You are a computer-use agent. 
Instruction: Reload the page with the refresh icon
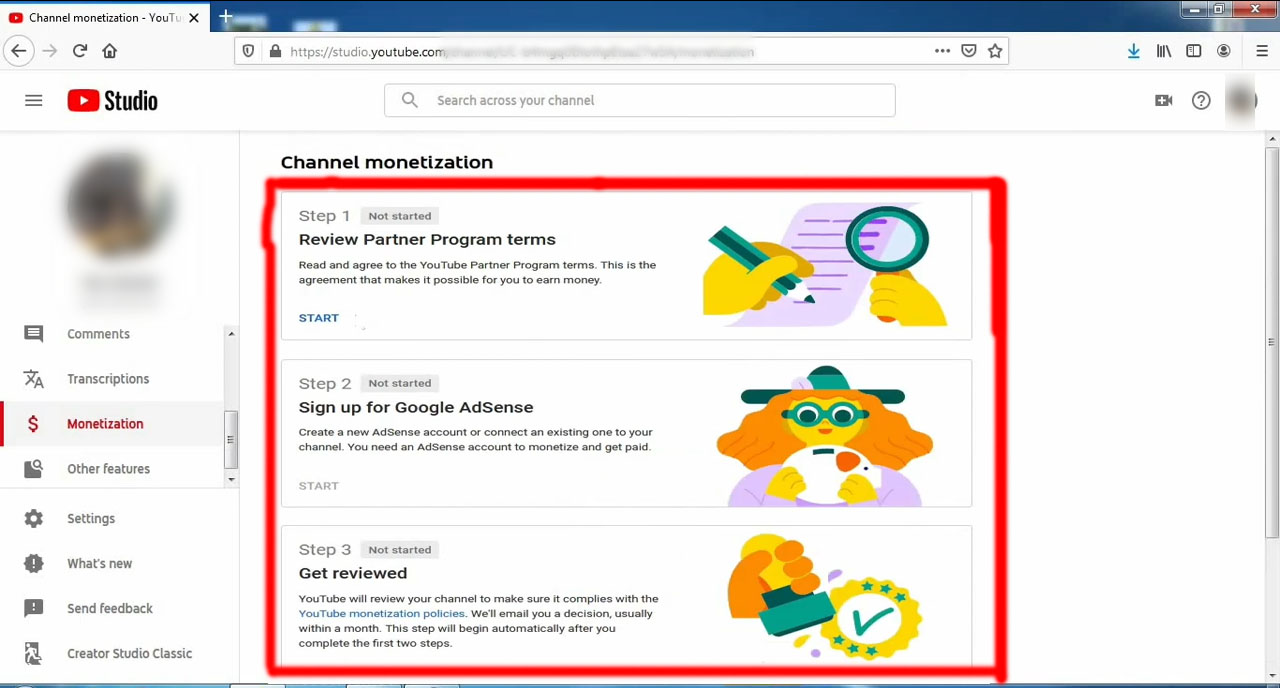(x=80, y=51)
